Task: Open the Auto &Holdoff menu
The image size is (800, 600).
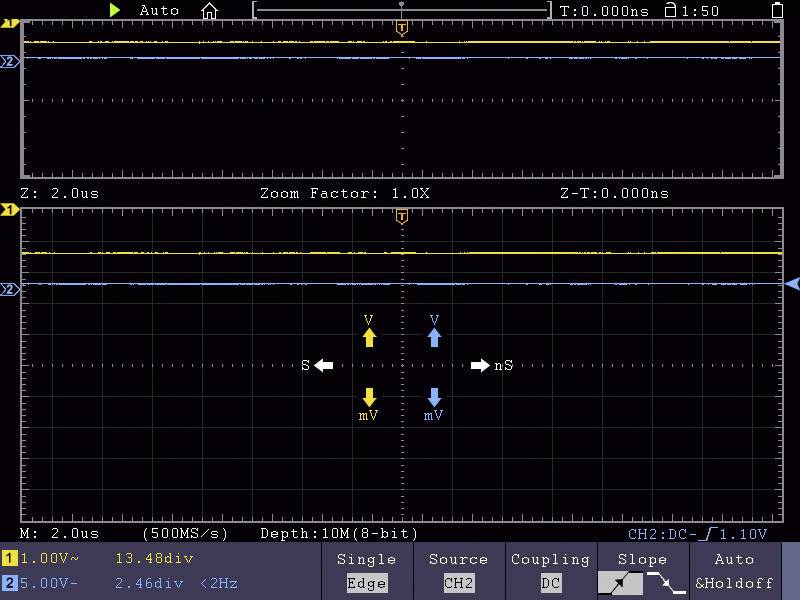Action: coord(735,571)
